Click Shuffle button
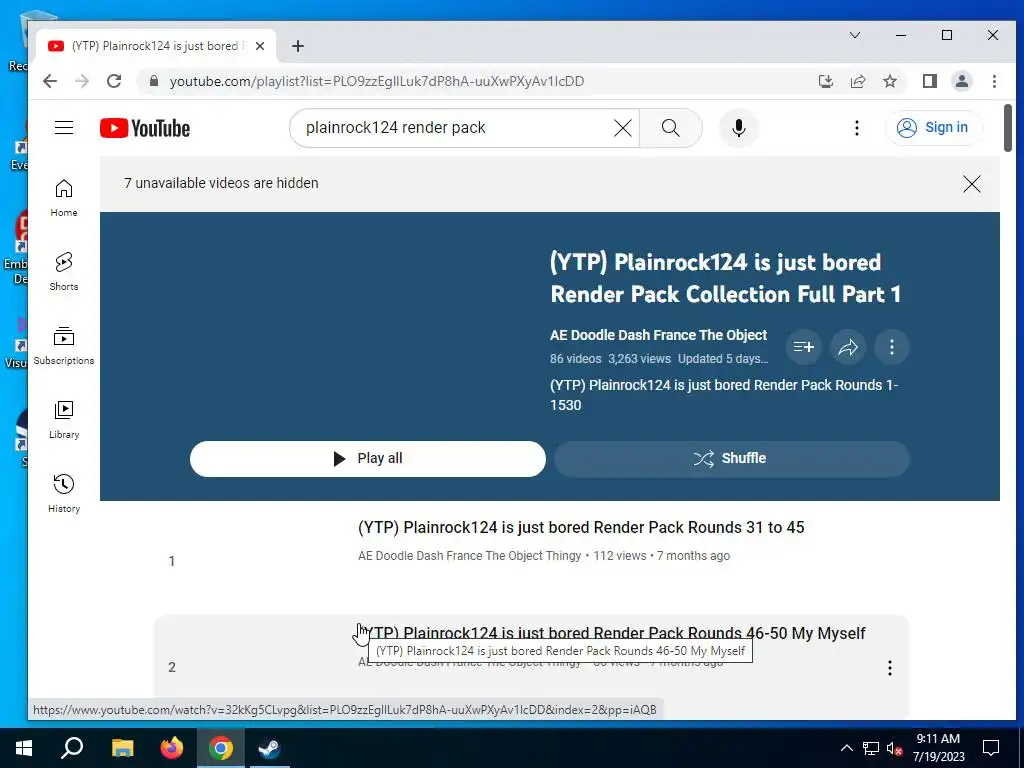Image resolution: width=1024 pixels, height=768 pixels. 731,458
